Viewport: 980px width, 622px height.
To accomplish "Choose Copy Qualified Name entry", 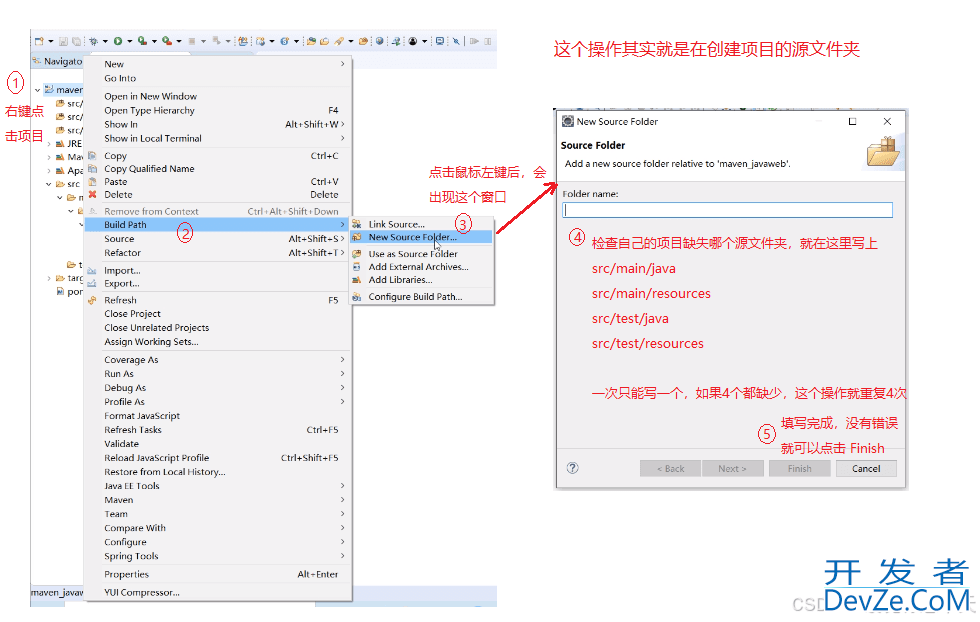I will [218, 168].
